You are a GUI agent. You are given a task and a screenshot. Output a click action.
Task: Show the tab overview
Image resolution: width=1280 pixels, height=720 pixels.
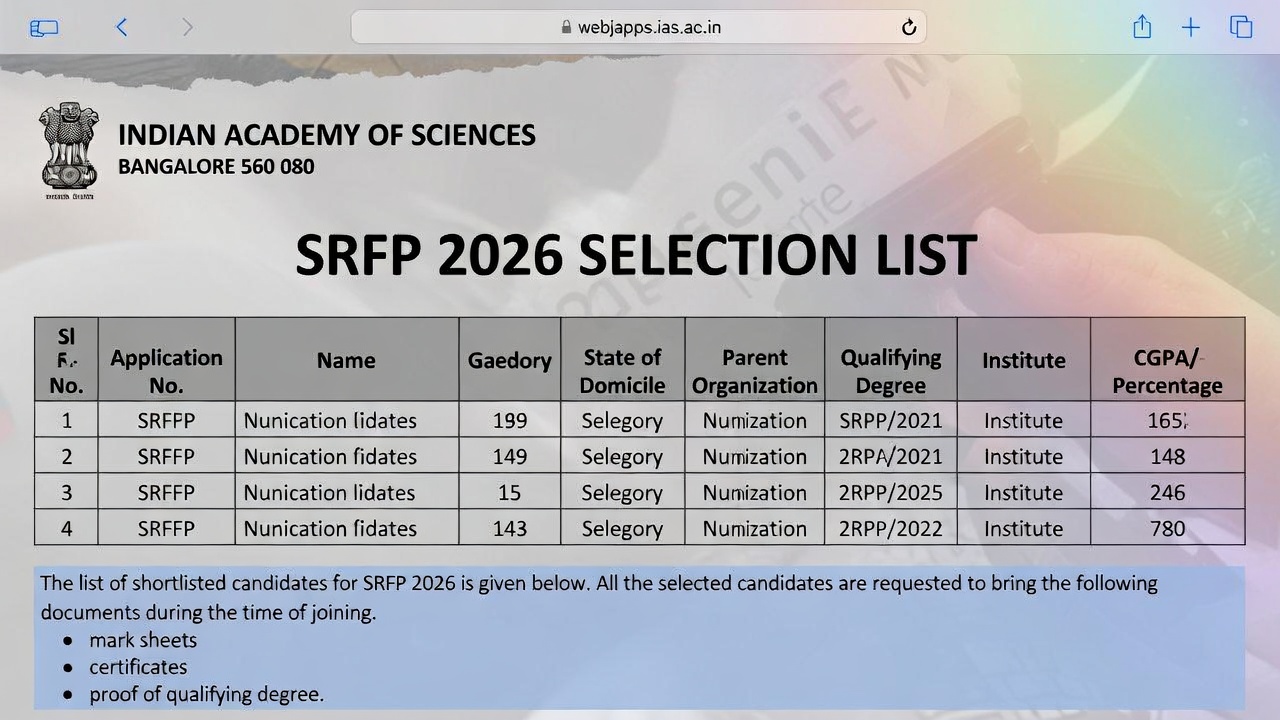[1241, 28]
